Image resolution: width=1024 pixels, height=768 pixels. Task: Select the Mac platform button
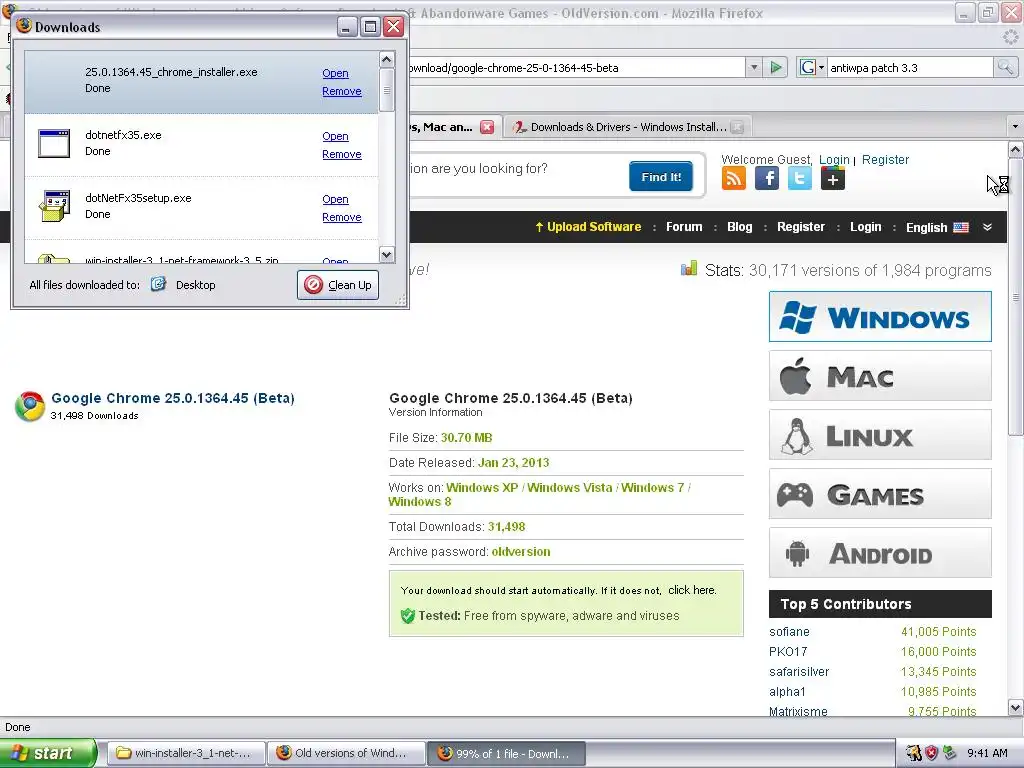(x=880, y=376)
